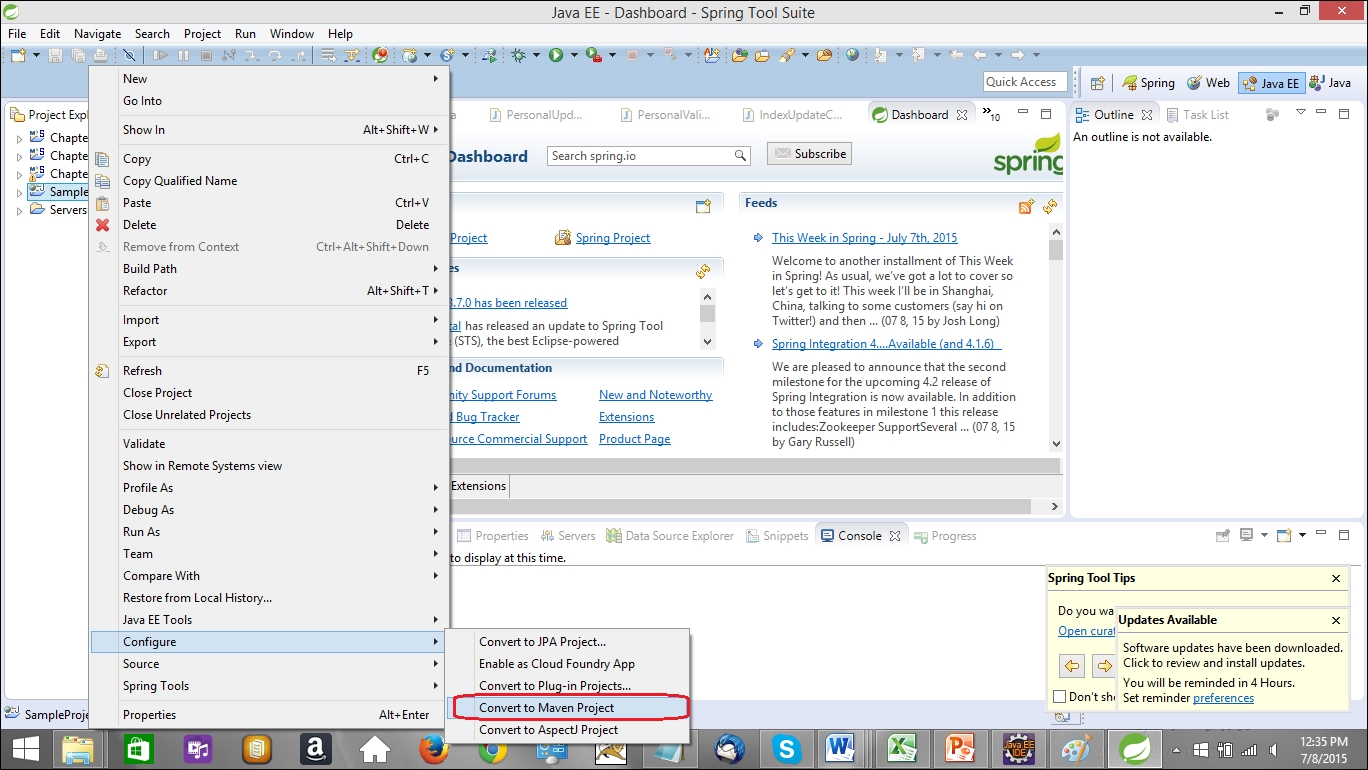The height and width of the screenshot is (770, 1368).
Task: Click the Firefox icon in the taskbar
Action: (x=433, y=749)
